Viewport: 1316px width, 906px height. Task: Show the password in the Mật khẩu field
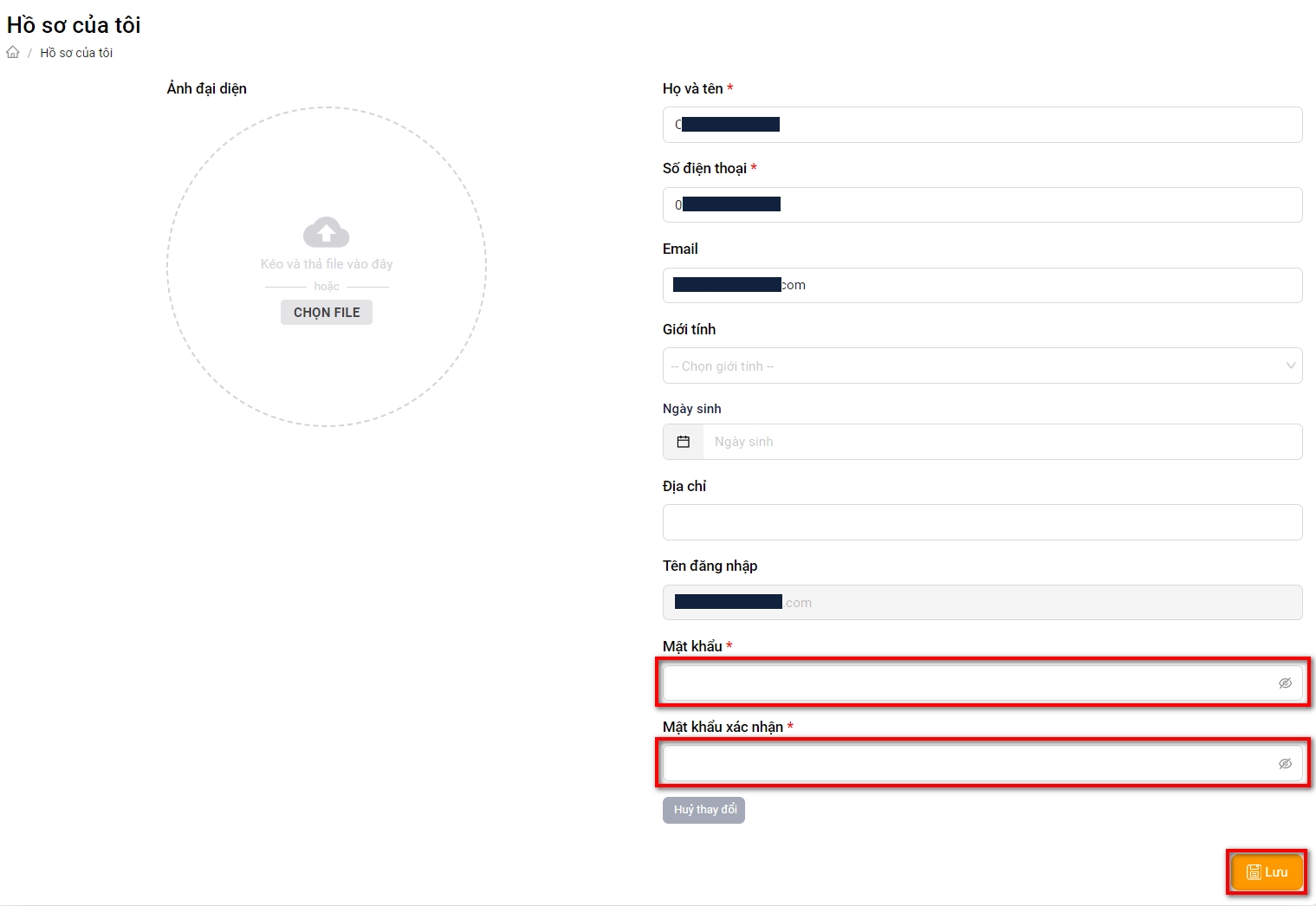click(x=1285, y=683)
